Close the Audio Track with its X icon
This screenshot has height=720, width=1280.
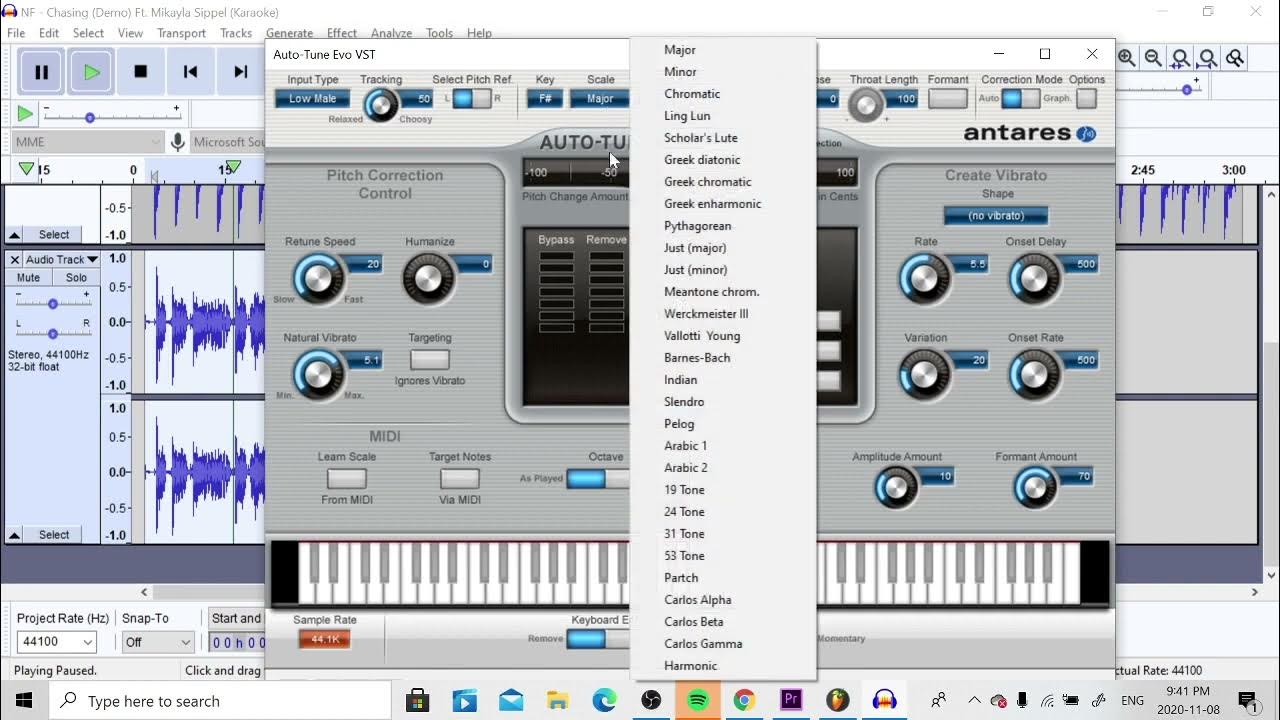point(15,259)
